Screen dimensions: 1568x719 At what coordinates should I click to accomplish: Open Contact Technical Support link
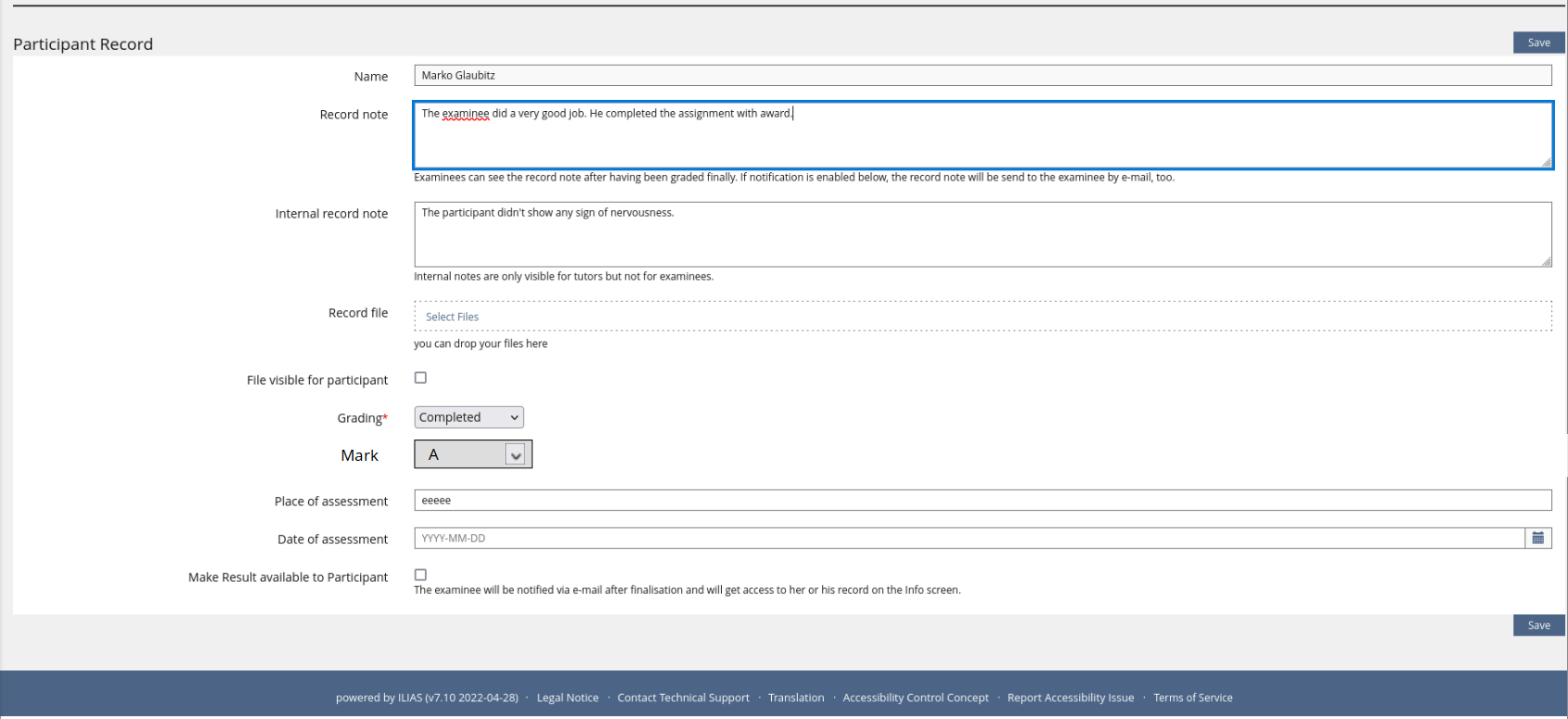[x=683, y=698]
